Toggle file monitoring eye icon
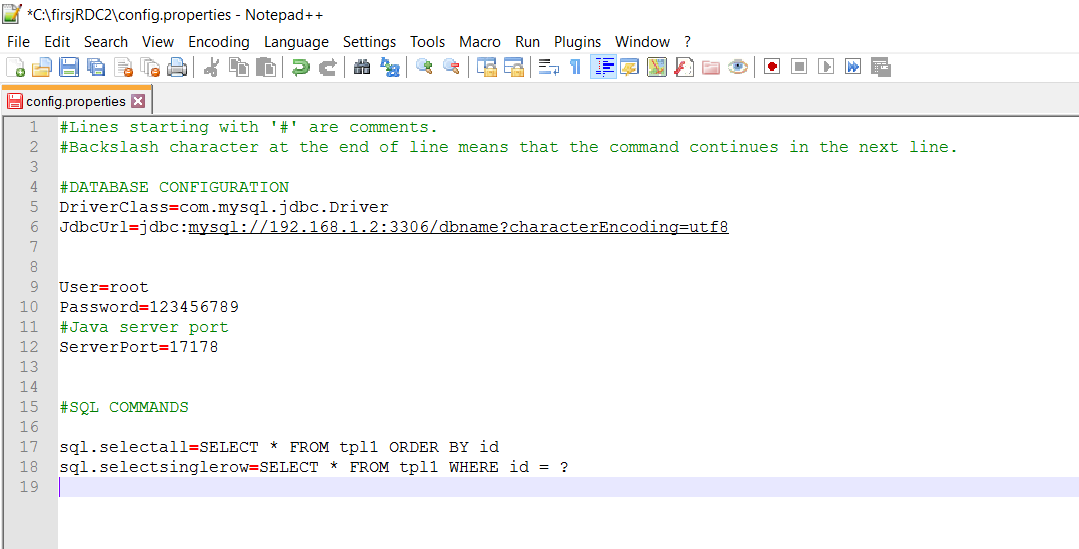 (x=738, y=67)
